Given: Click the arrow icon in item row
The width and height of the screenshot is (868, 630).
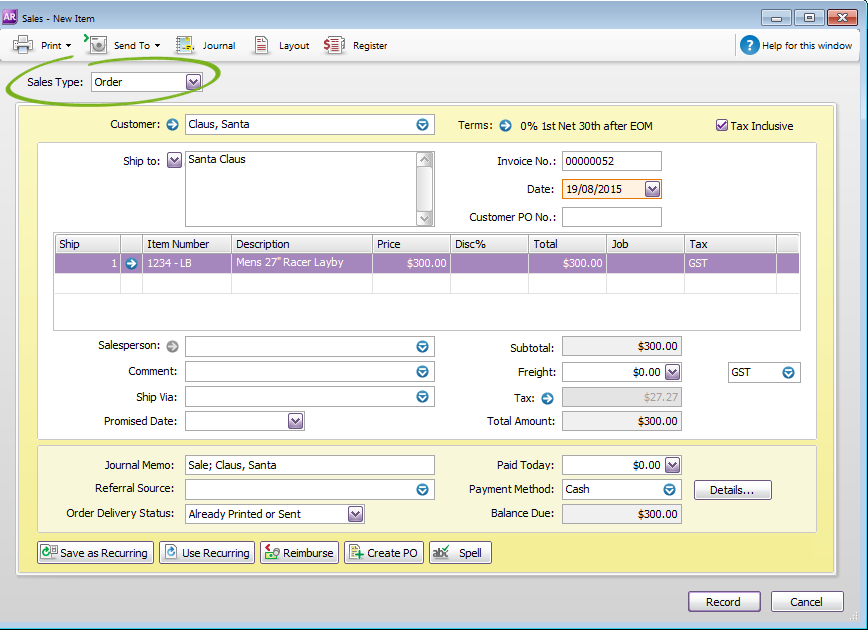Looking at the screenshot, I should pos(132,263).
